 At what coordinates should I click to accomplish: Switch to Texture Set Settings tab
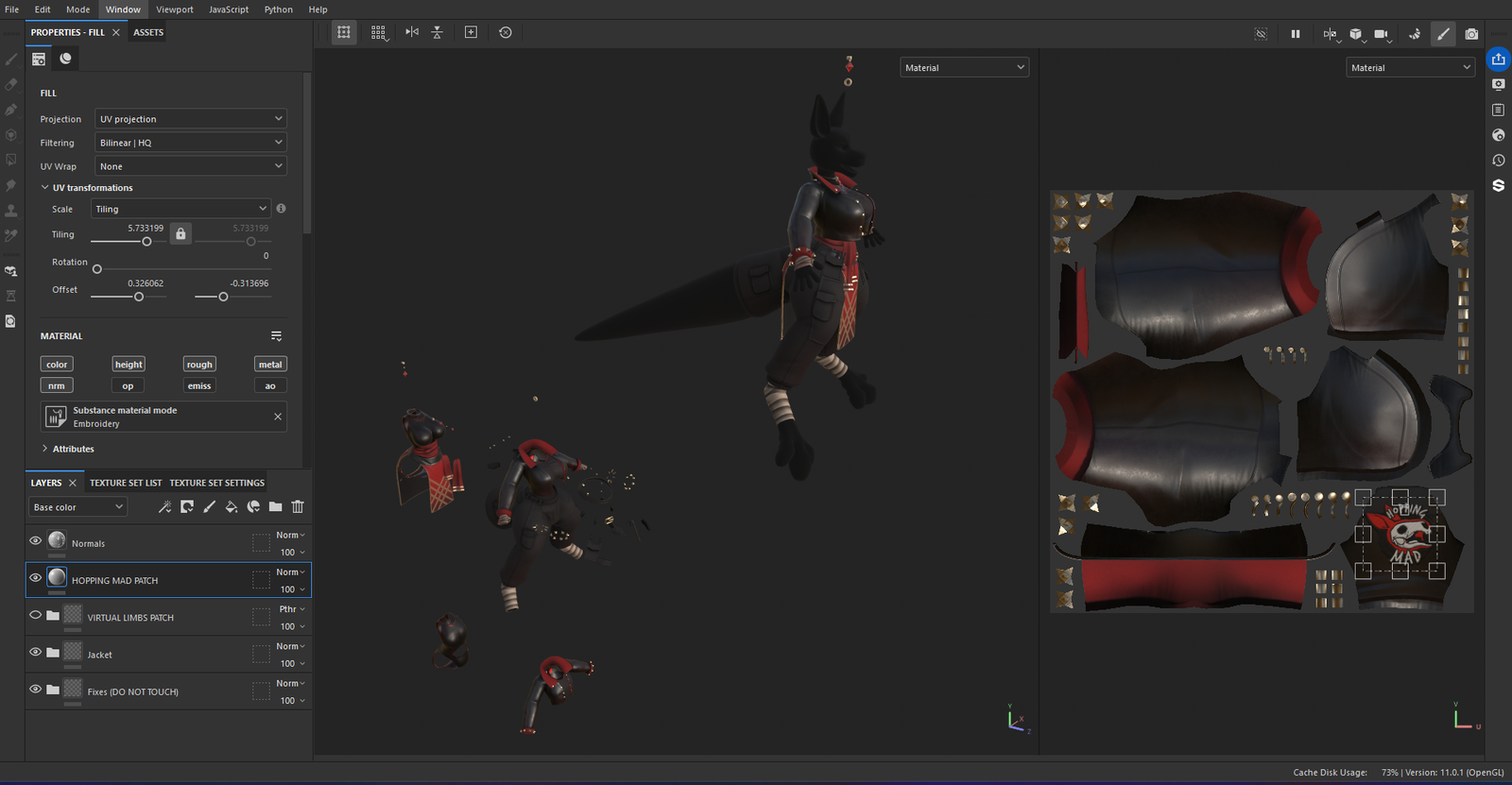(216, 483)
